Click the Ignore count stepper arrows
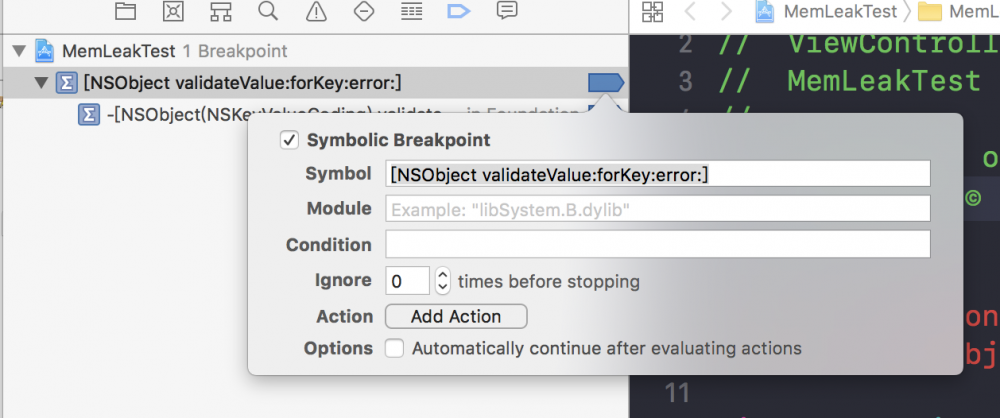This screenshot has height=418, width=1000. tap(444, 281)
